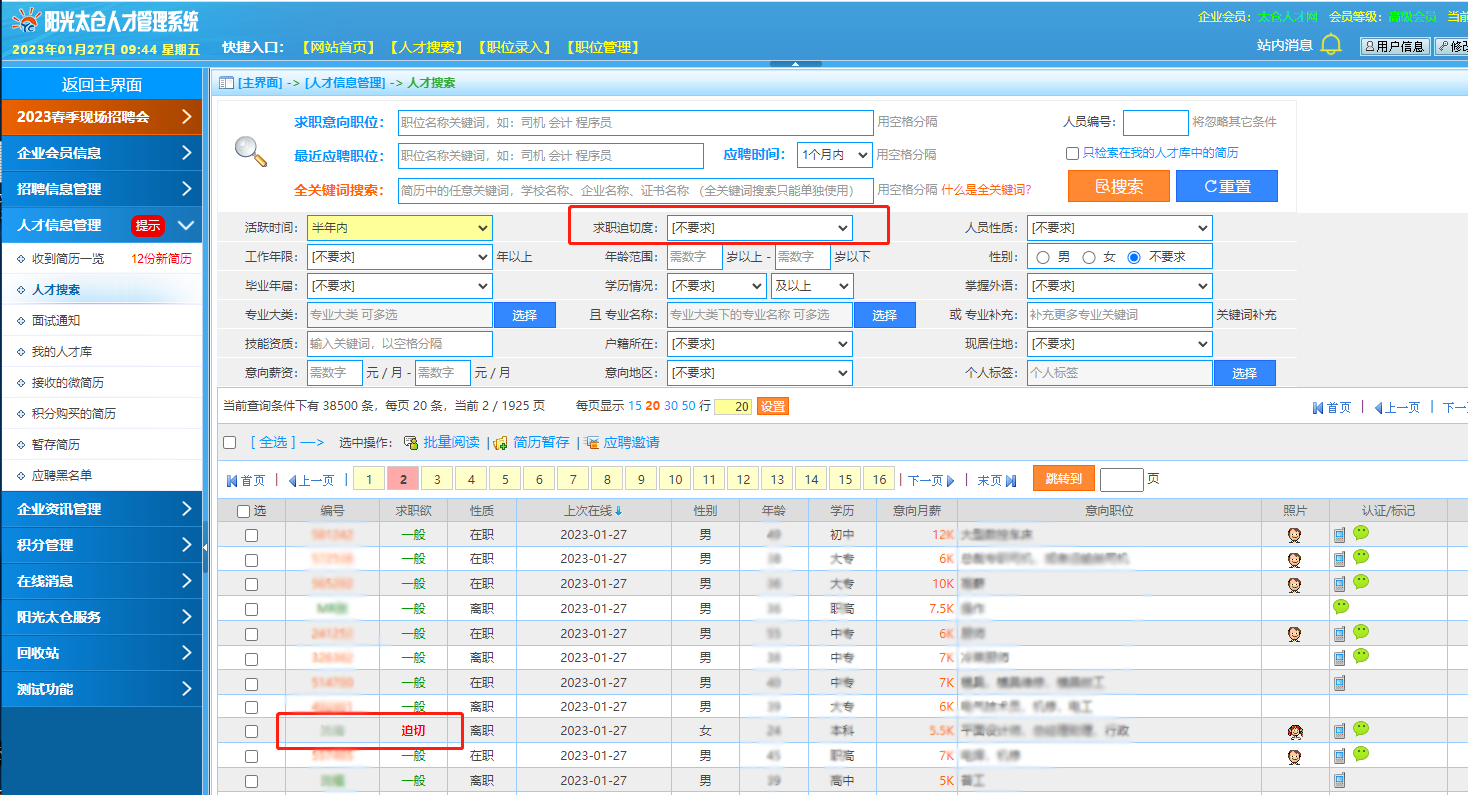This screenshot has height=795, width=1468.
Task: Click the notification bell icon
Action: pos(1330,45)
